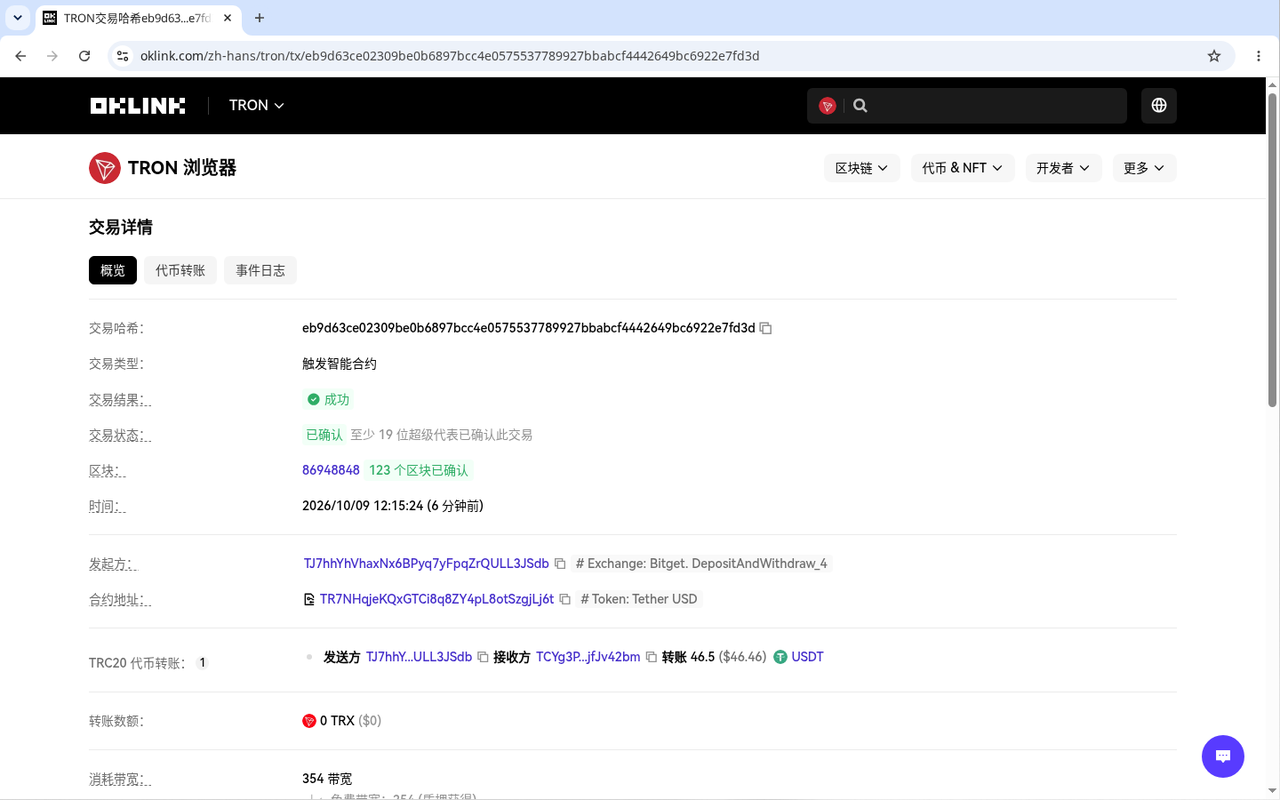Open the 更多 dropdown menu
The height and width of the screenshot is (800, 1280).
[x=1144, y=168]
